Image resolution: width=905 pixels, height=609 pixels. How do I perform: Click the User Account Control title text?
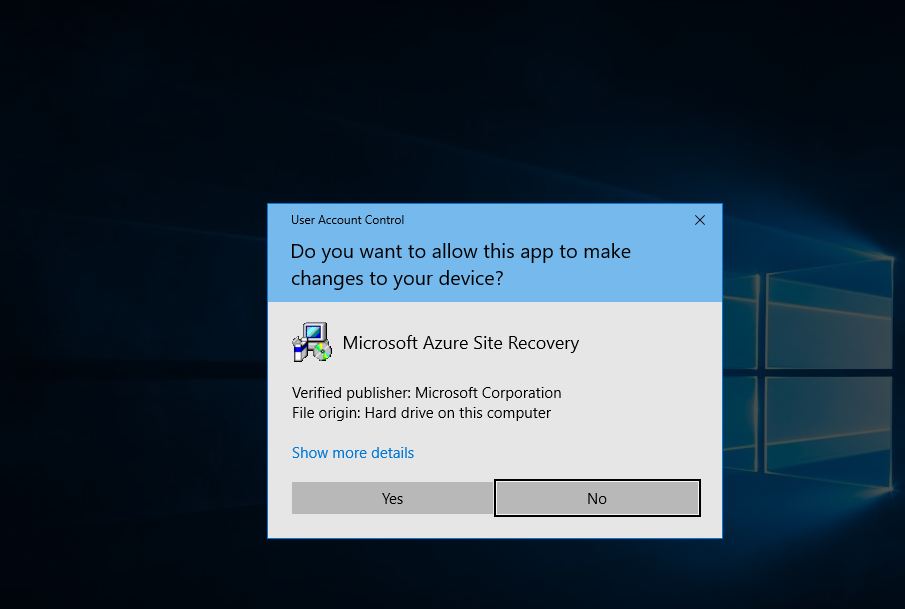coord(347,220)
